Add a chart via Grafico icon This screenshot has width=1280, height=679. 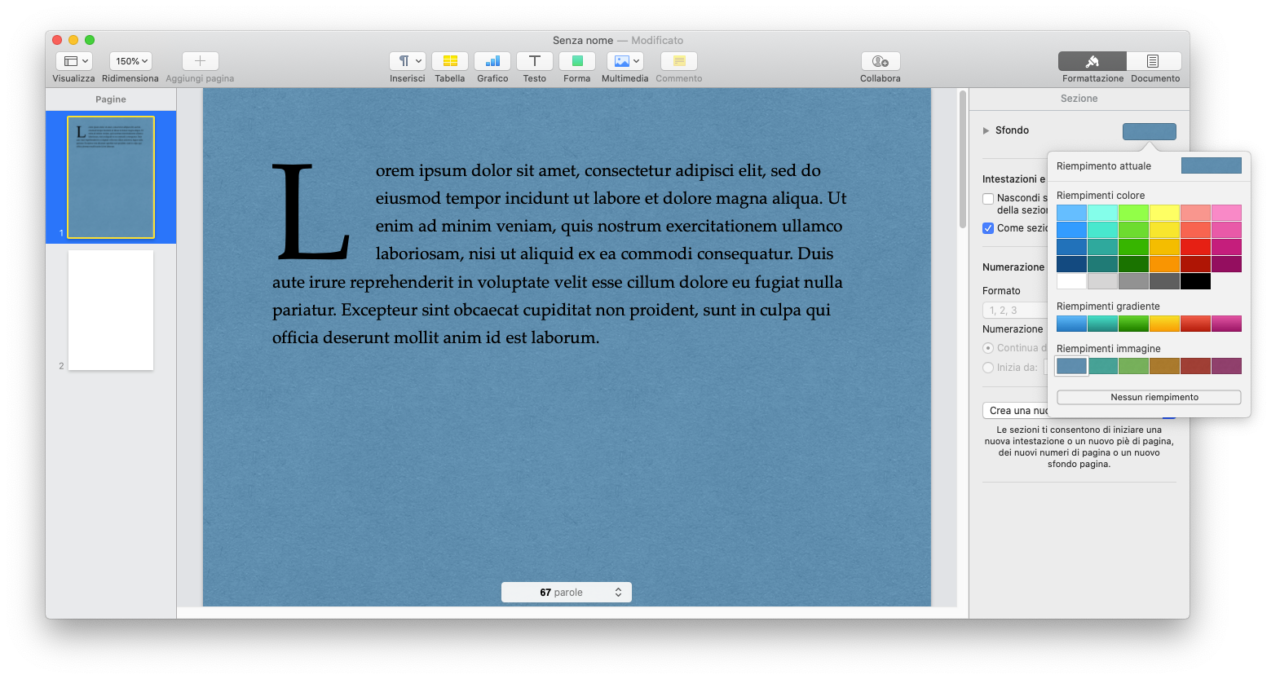pos(492,61)
